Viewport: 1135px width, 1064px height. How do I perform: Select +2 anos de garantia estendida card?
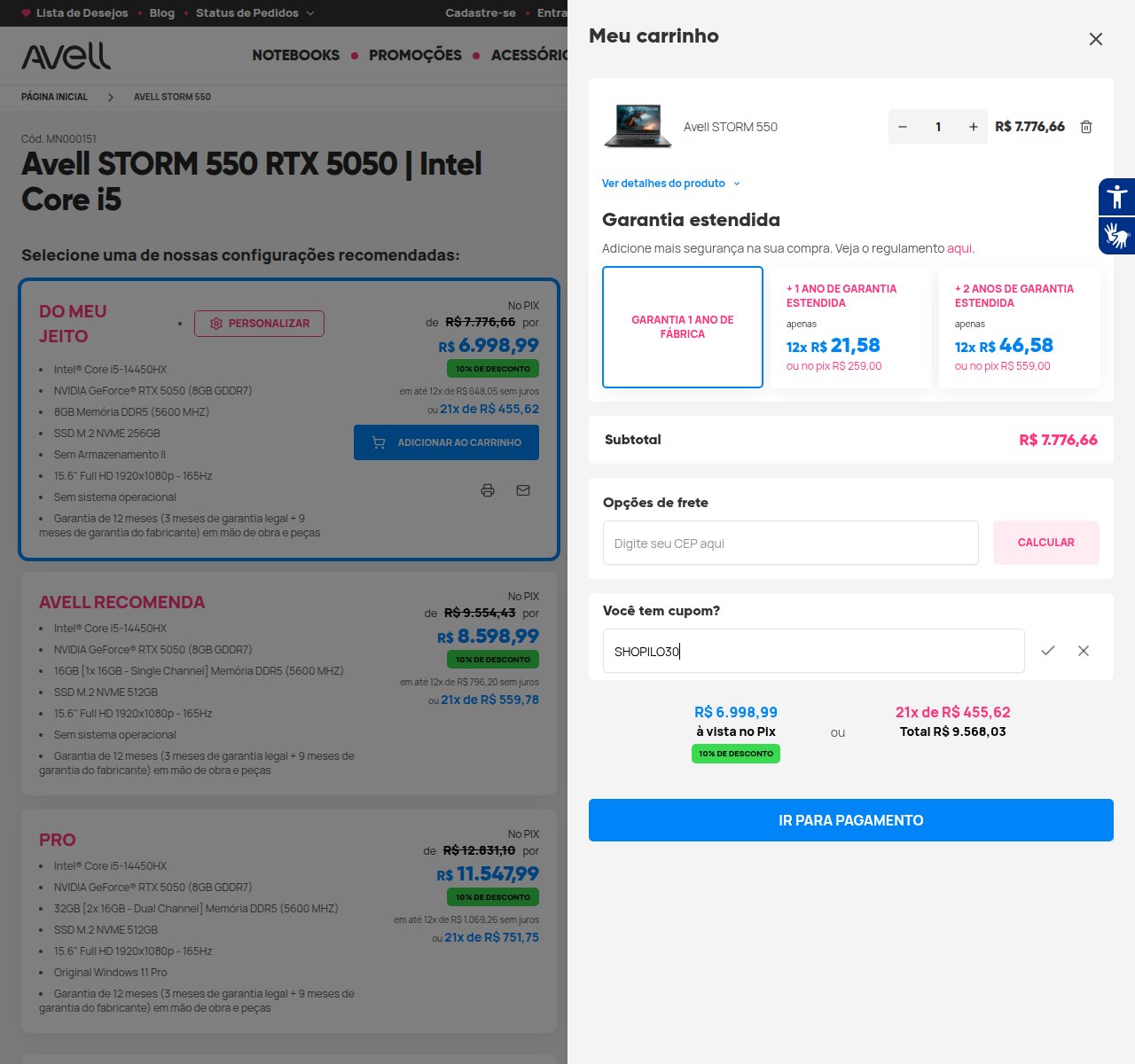[x=1019, y=327]
